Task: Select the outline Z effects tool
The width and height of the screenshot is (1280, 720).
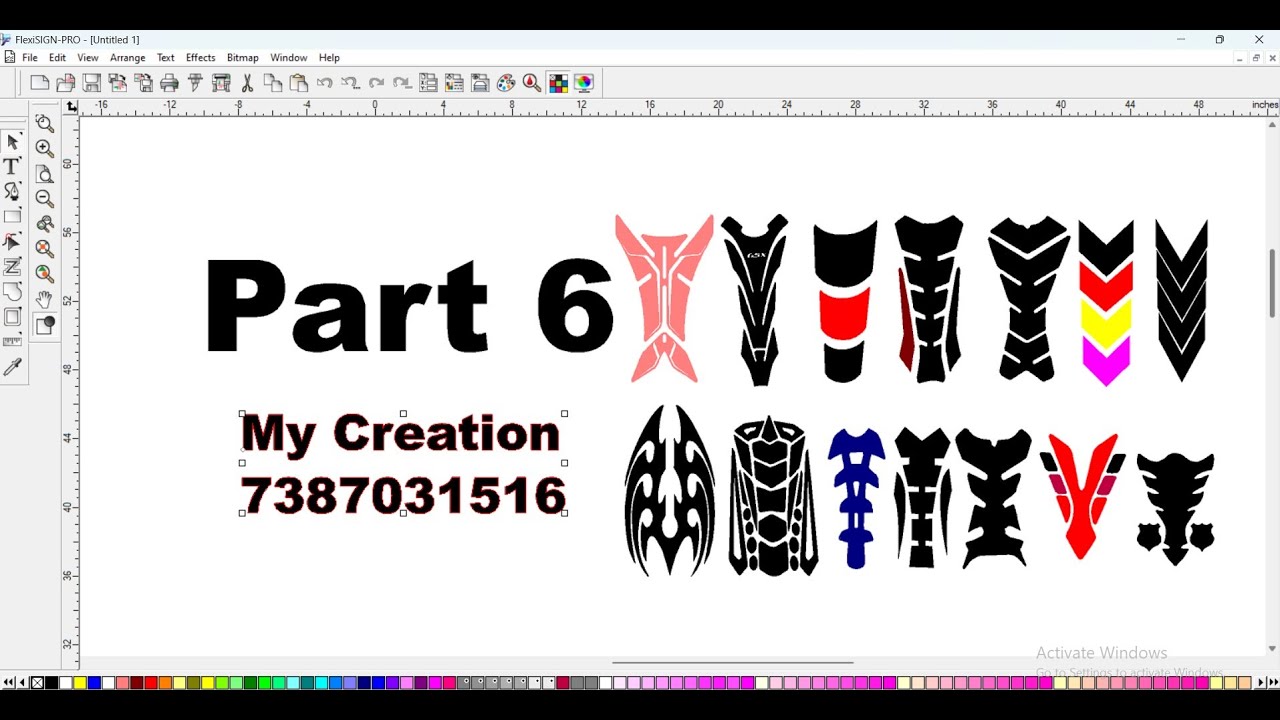Action: point(13,267)
